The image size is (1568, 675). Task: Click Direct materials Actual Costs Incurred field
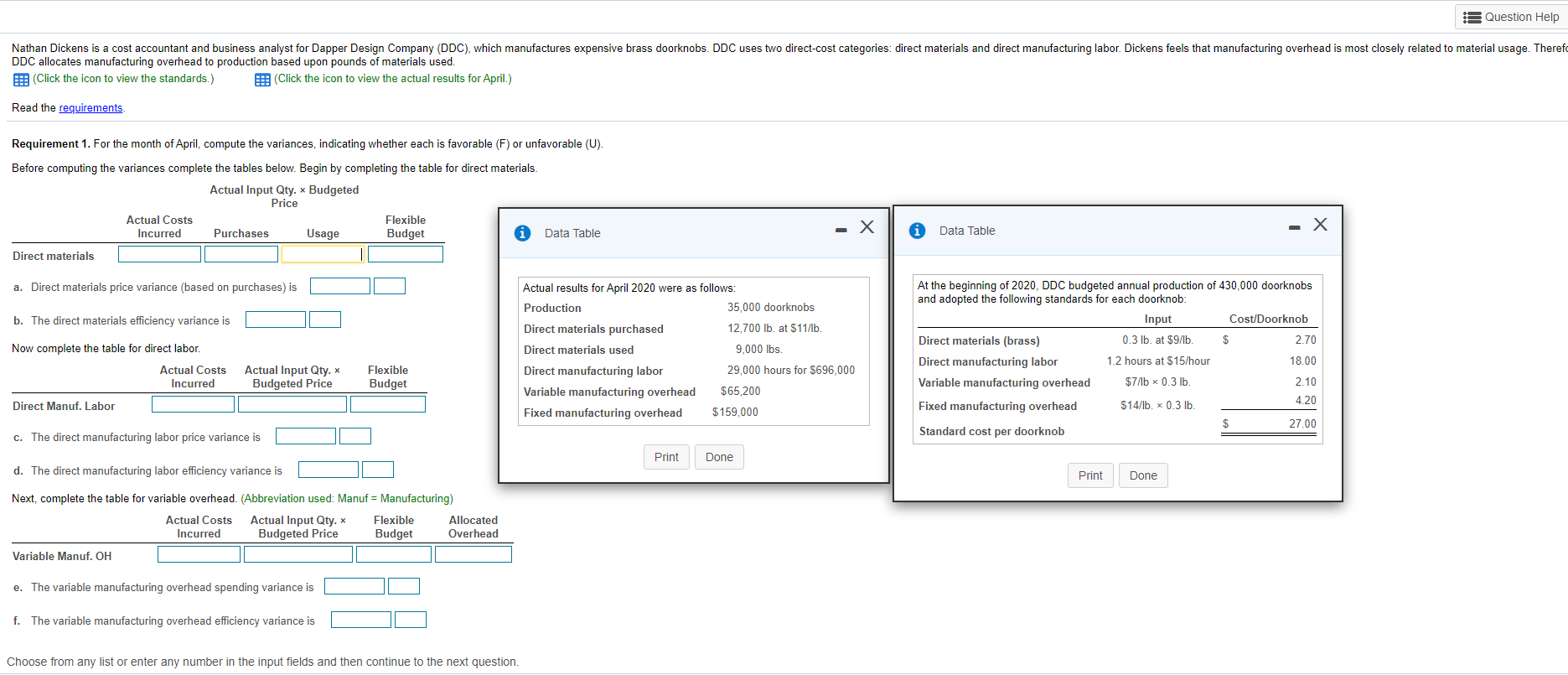point(159,254)
